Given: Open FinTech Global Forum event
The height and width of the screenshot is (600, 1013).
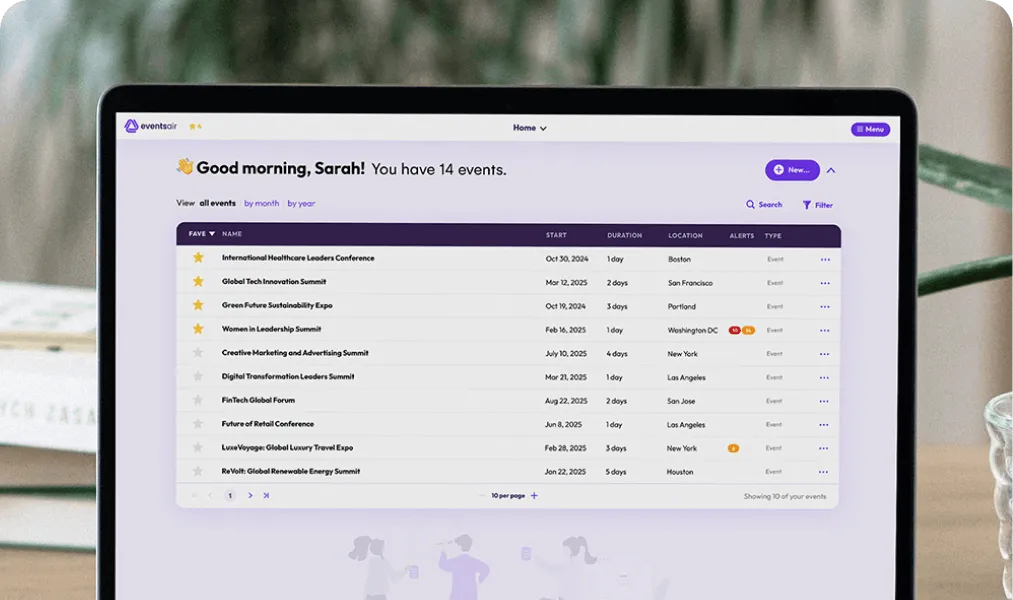Looking at the screenshot, I should (258, 400).
